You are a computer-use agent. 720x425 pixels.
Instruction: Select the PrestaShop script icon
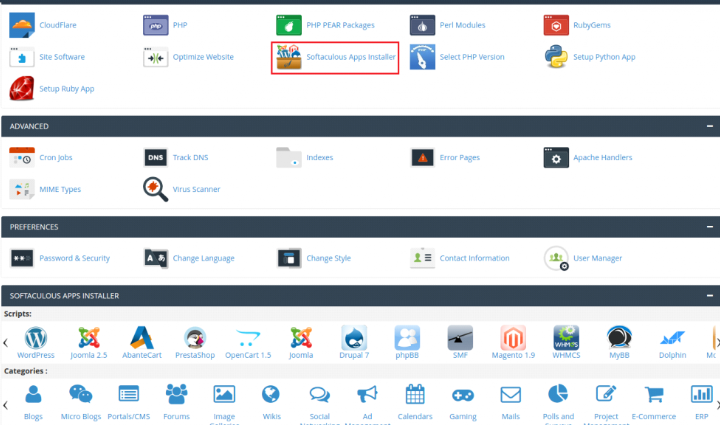(195, 338)
